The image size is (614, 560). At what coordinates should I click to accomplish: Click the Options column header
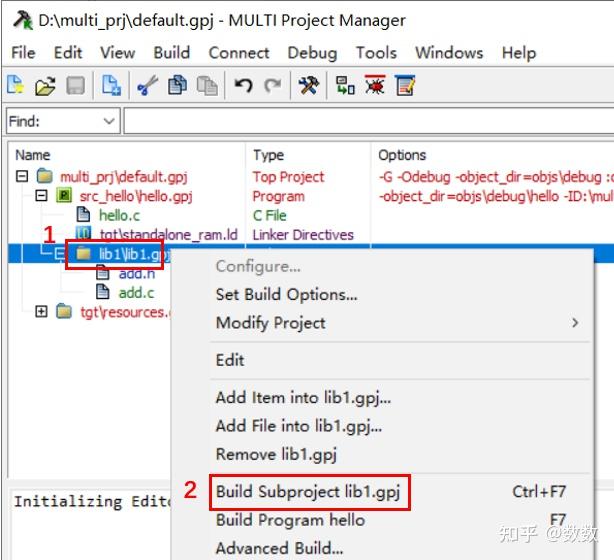402,155
